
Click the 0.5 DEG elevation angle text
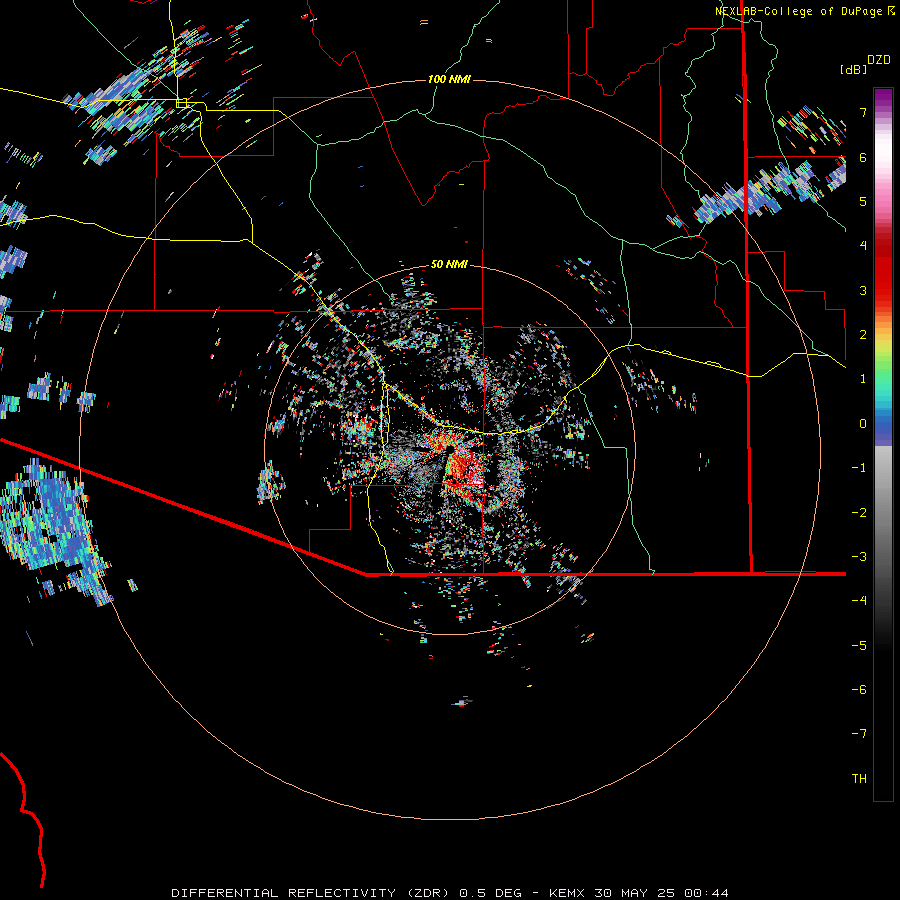point(490,893)
